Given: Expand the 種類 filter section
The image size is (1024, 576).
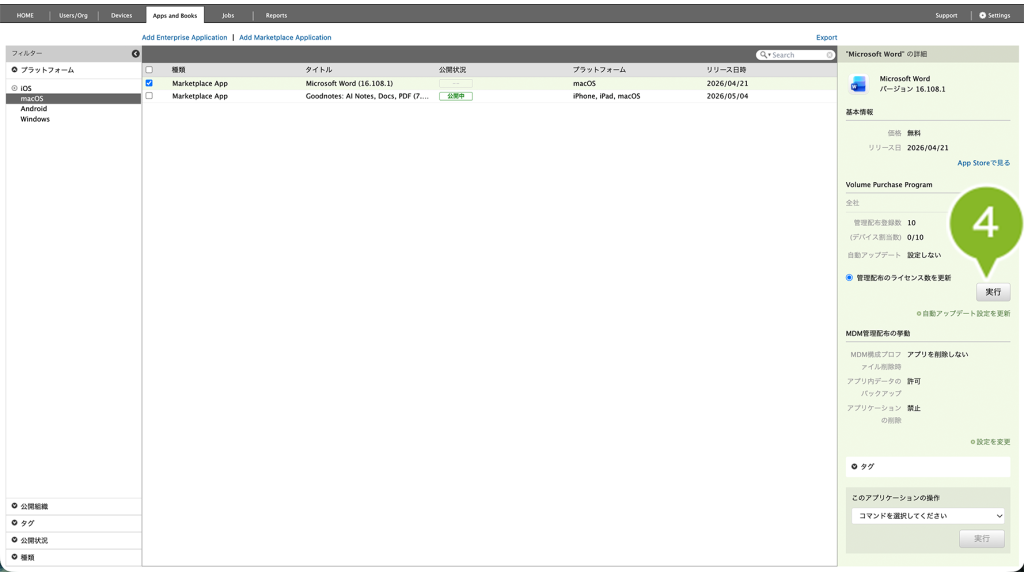Looking at the screenshot, I should click(14, 557).
